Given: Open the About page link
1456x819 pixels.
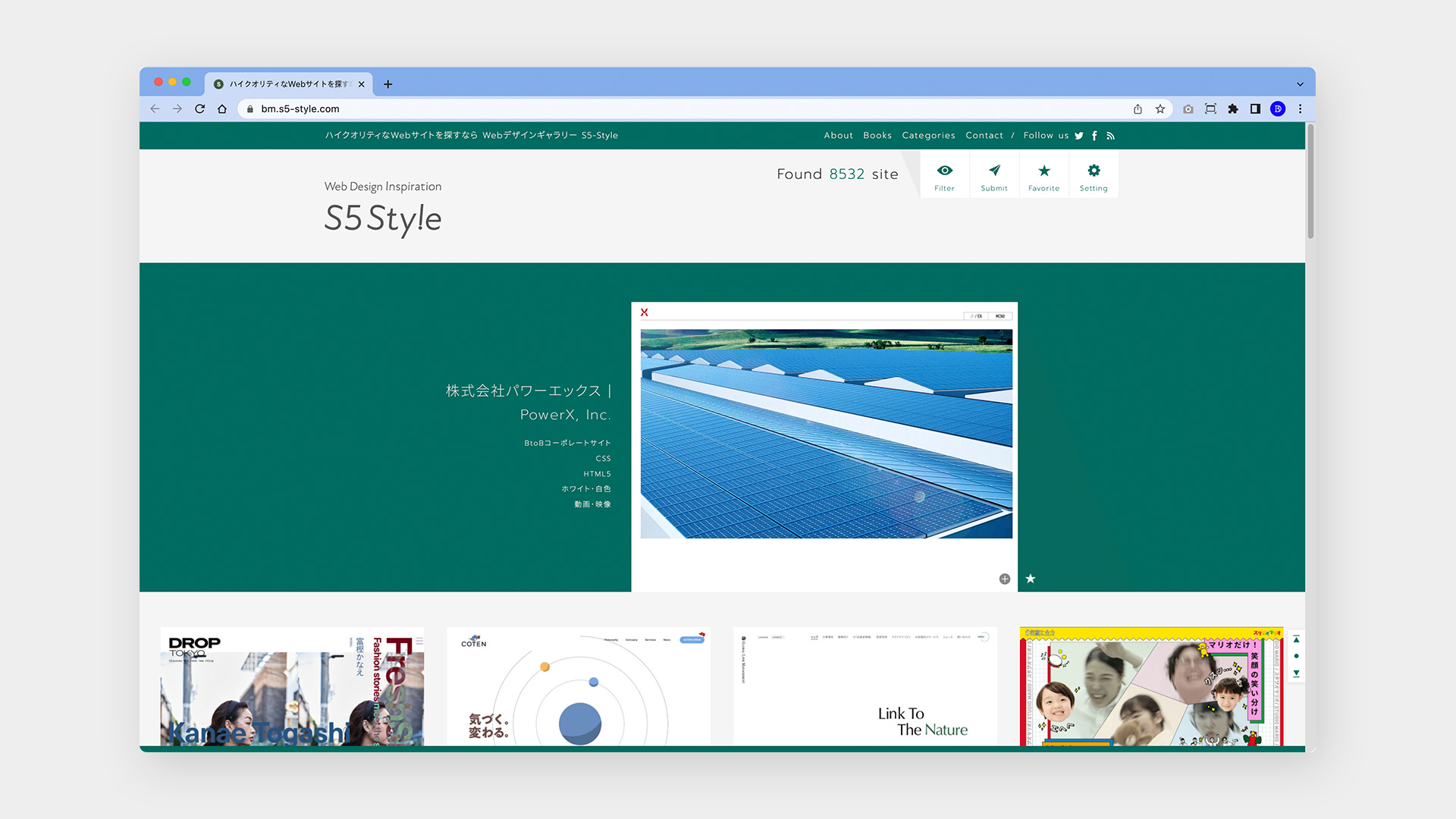Looking at the screenshot, I should pyautogui.click(x=838, y=135).
